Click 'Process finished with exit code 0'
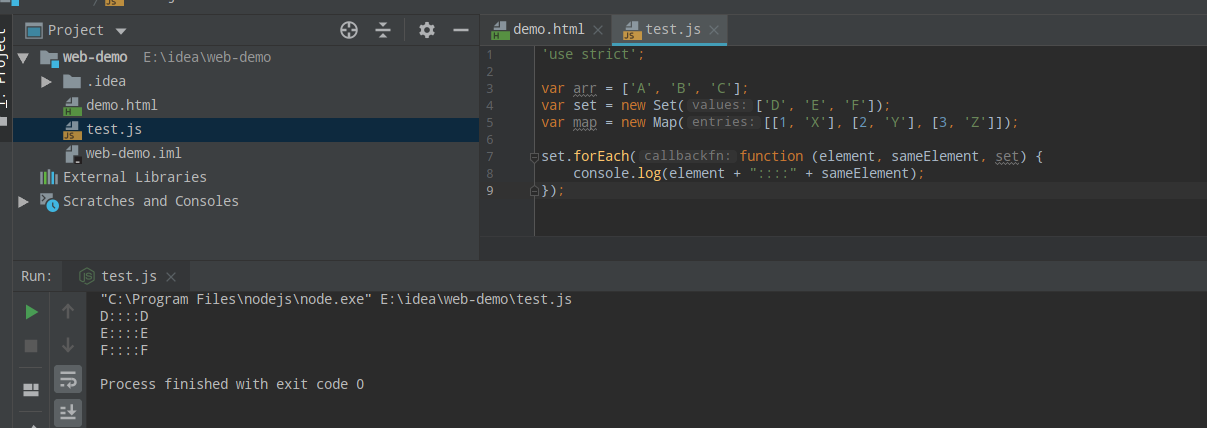 (x=232, y=384)
